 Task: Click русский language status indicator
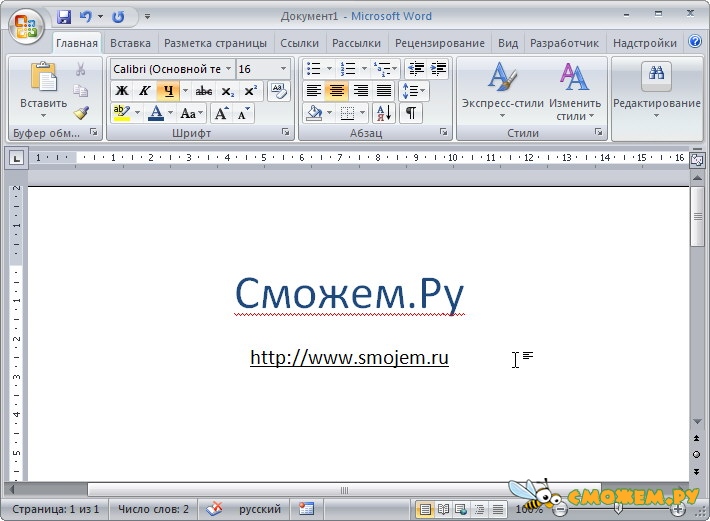click(x=260, y=509)
